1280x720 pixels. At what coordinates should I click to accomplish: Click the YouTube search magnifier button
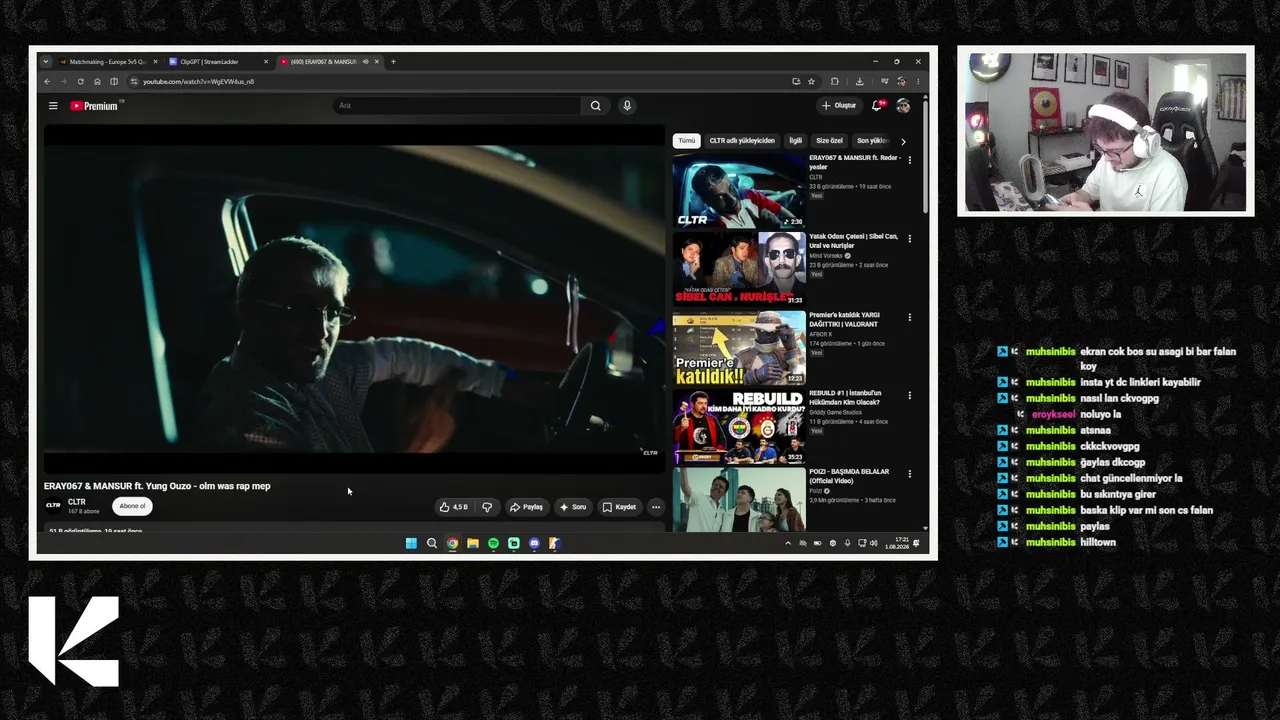tap(595, 106)
